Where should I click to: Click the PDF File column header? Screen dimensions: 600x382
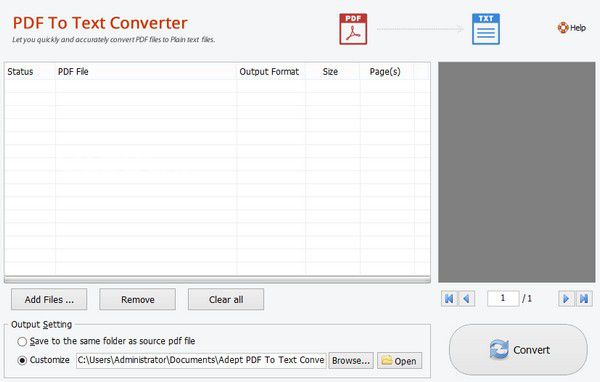pos(146,72)
